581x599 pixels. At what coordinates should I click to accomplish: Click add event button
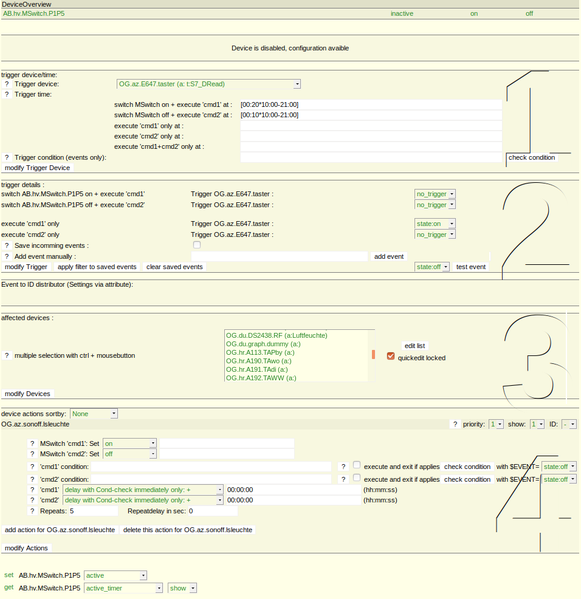[x=388, y=256]
